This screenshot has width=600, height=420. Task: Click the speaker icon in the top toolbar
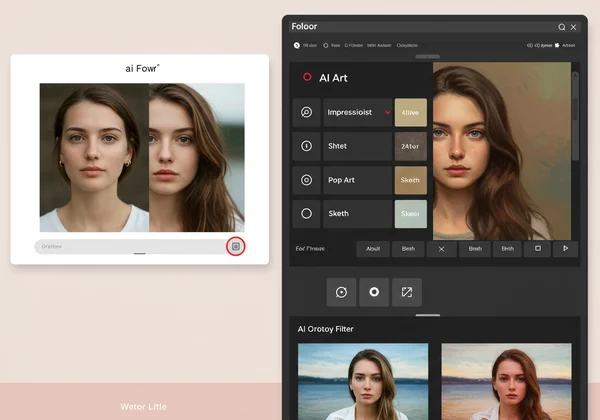[530, 45]
